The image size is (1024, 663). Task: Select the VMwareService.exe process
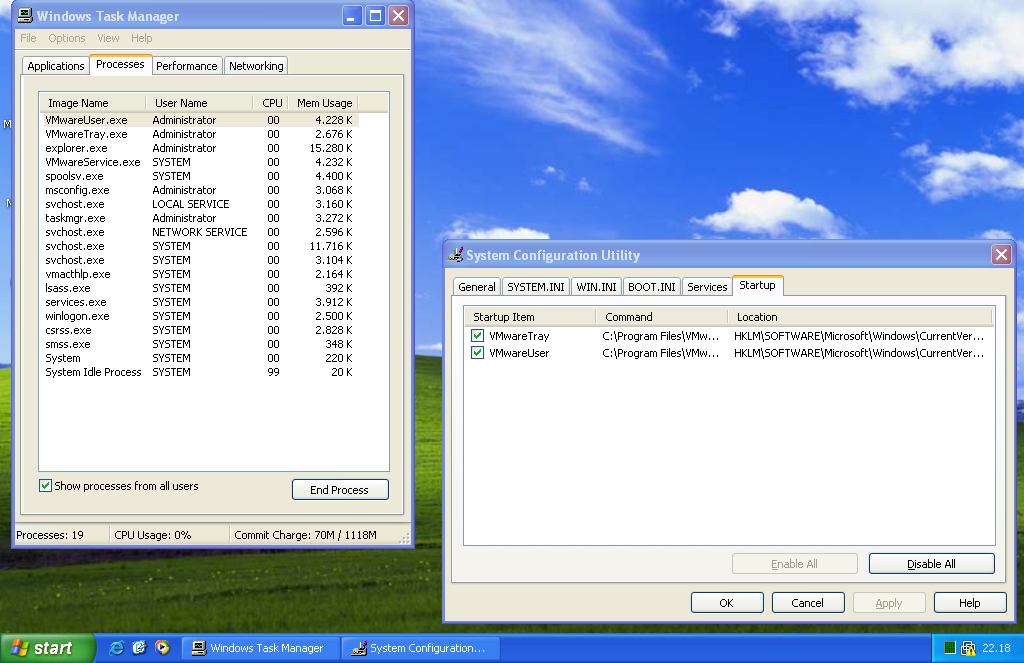click(200, 162)
